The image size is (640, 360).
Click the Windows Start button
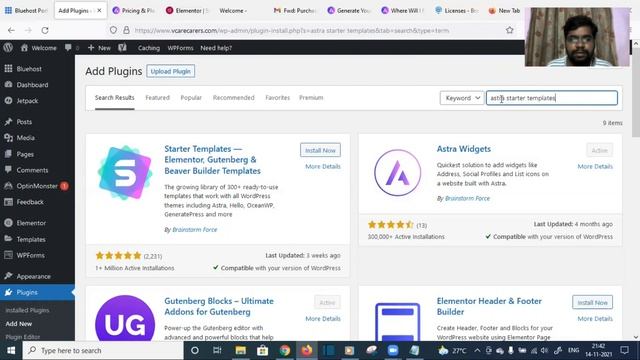point(11,351)
